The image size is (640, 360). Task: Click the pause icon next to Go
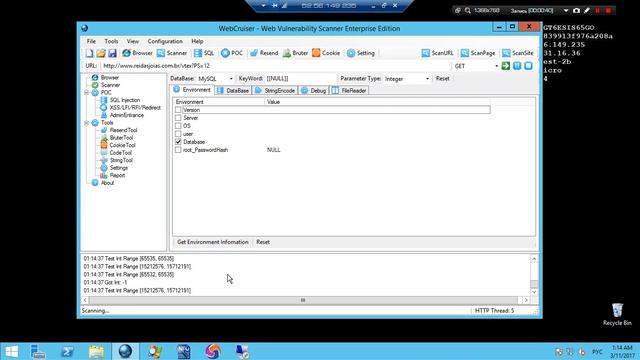pos(517,66)
